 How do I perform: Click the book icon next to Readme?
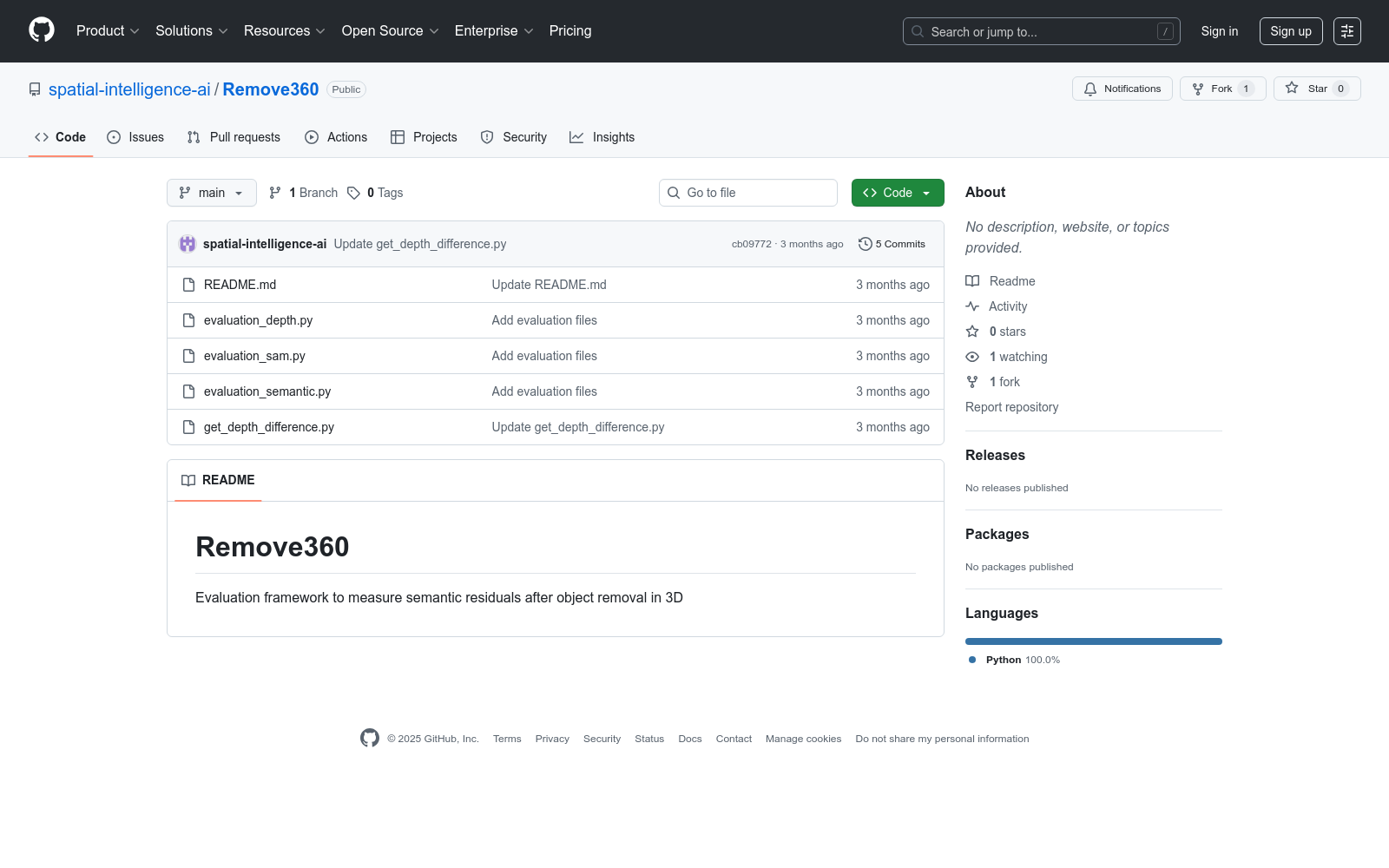point(972,281)
